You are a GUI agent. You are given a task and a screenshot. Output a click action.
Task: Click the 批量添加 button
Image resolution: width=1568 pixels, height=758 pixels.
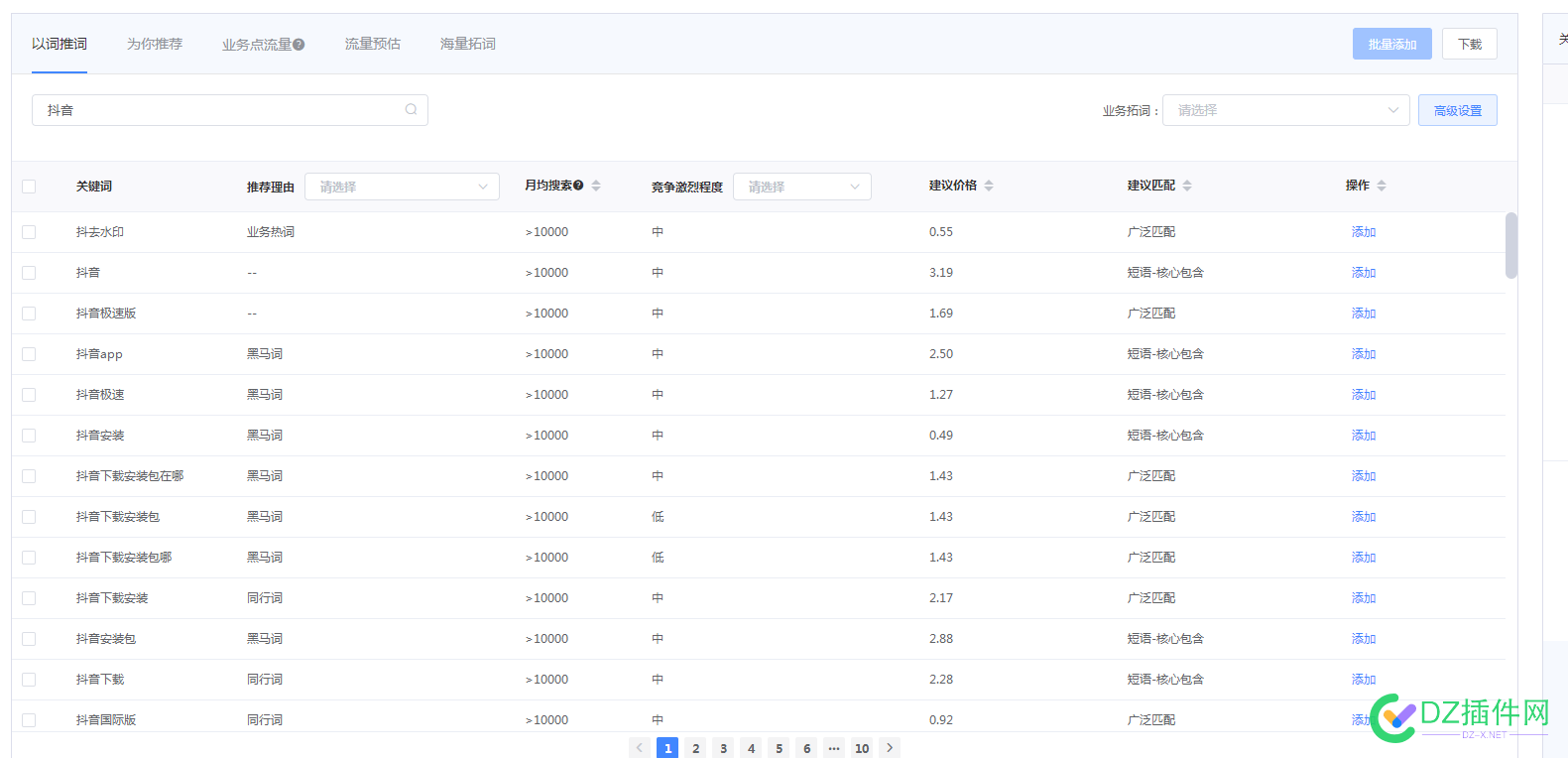tap(1392, 44)
